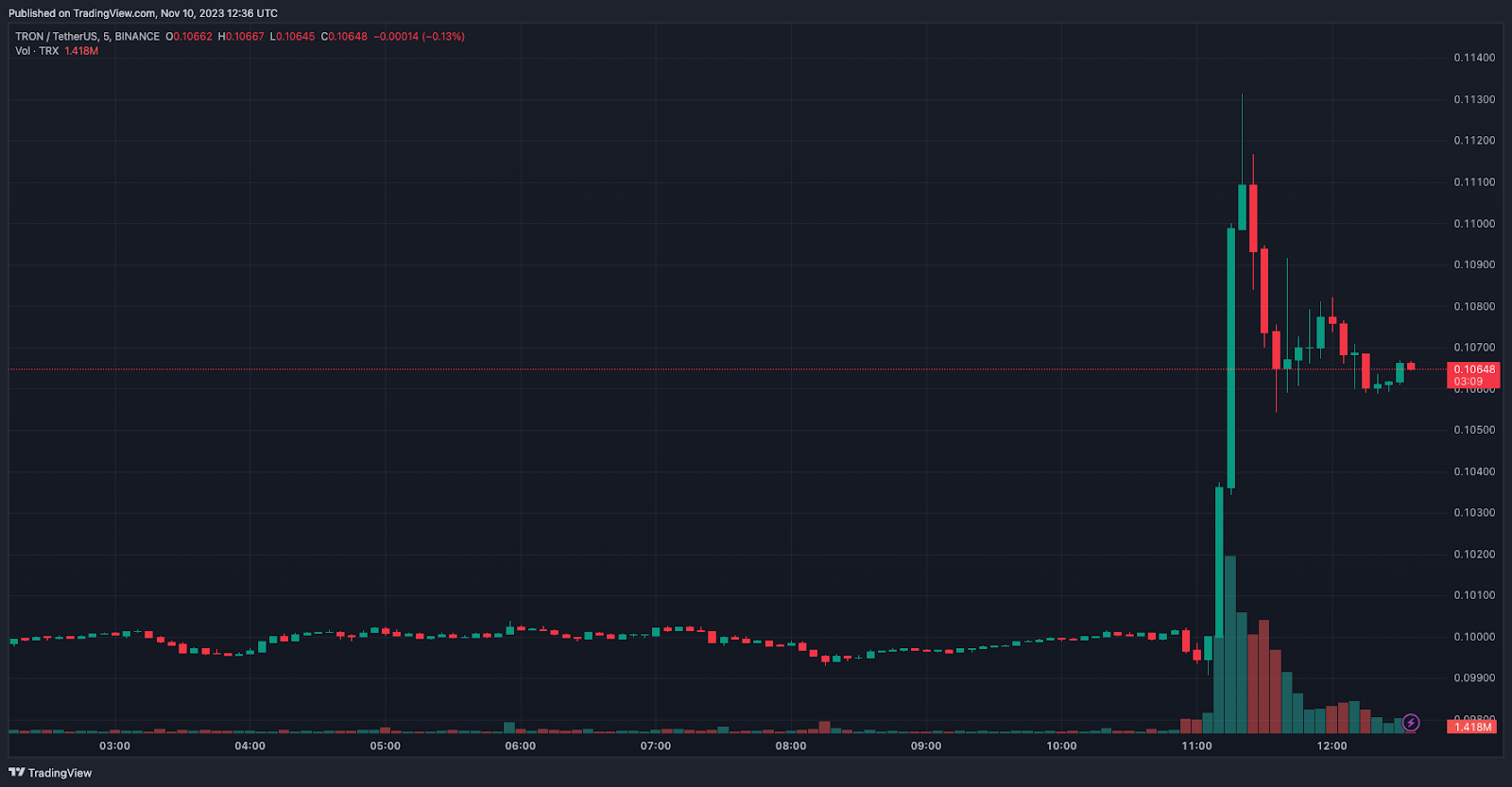The height and width of the screenshot is (787, 1512).
Task: Click the 0.10000 price axis label
Action: [x=1474, y=637]
